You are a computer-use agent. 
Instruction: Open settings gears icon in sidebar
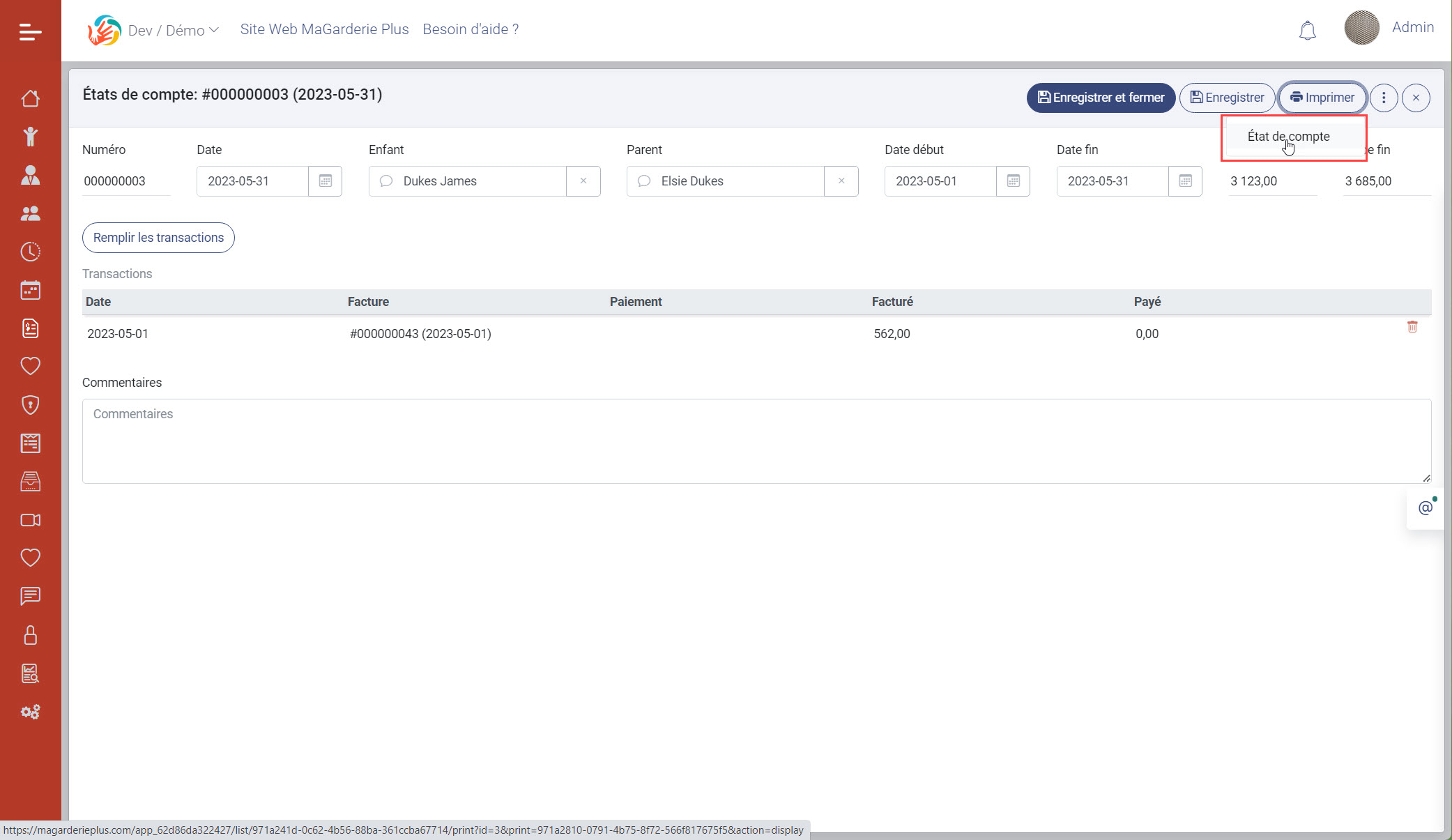point(30,712)
